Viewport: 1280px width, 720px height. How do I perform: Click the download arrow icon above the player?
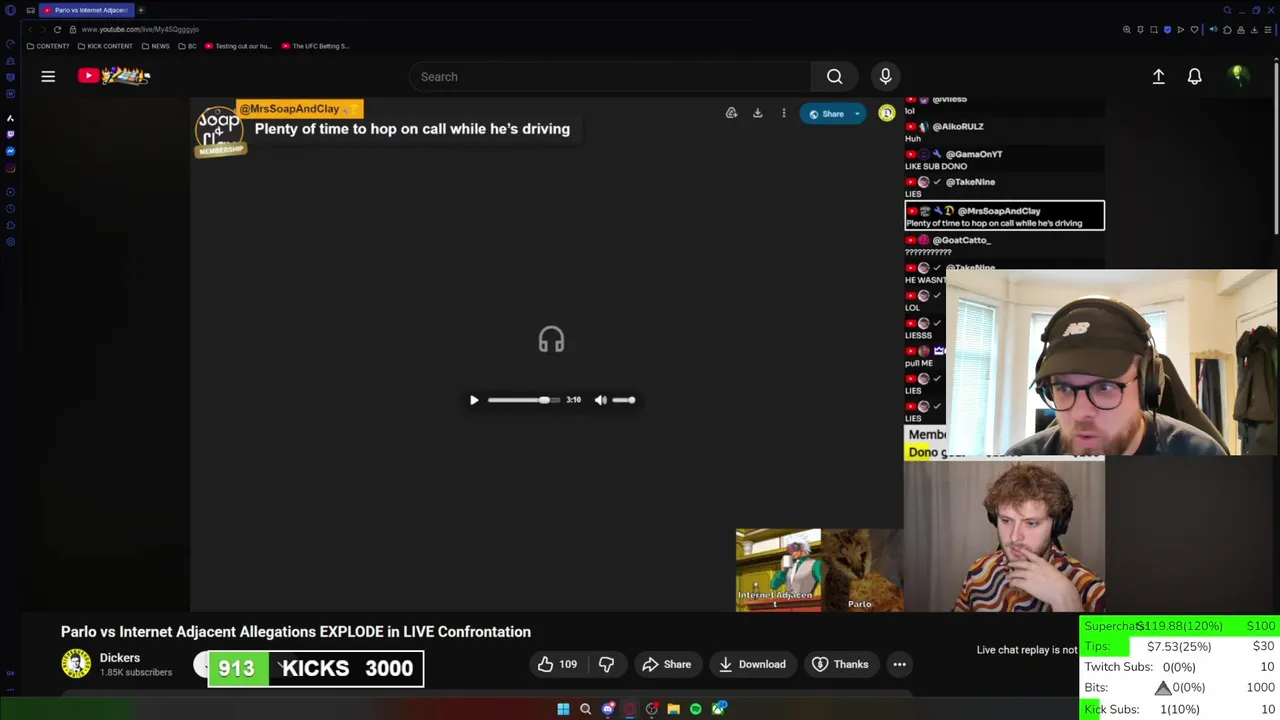[x=757, y=113]
